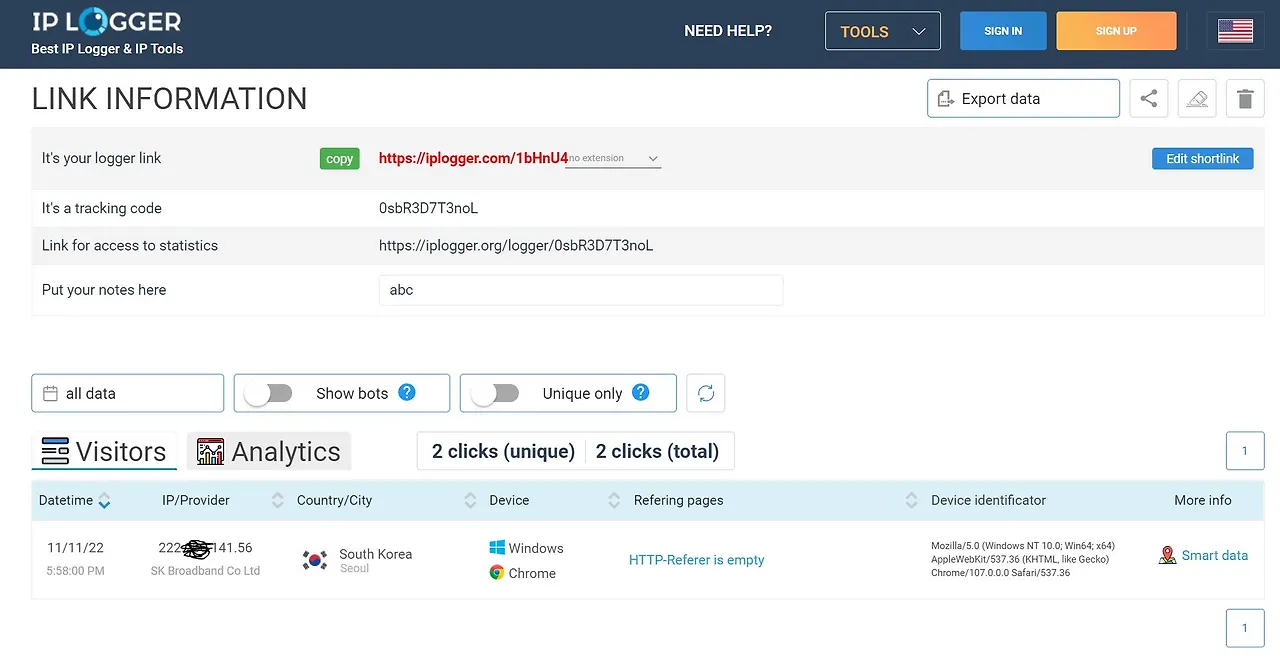Click the red iplogger.com/1bHnU4 link
1280x666 pixels.
[473, 158]
